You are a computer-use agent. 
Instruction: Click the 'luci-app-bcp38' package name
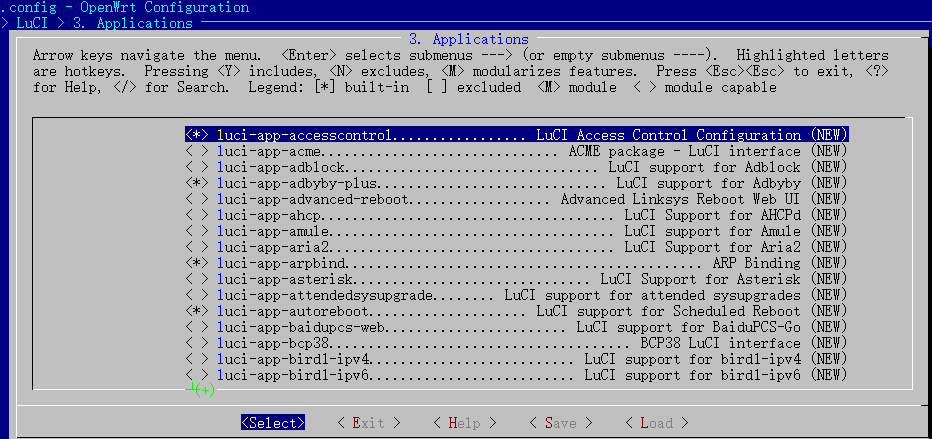coord(273,343)
